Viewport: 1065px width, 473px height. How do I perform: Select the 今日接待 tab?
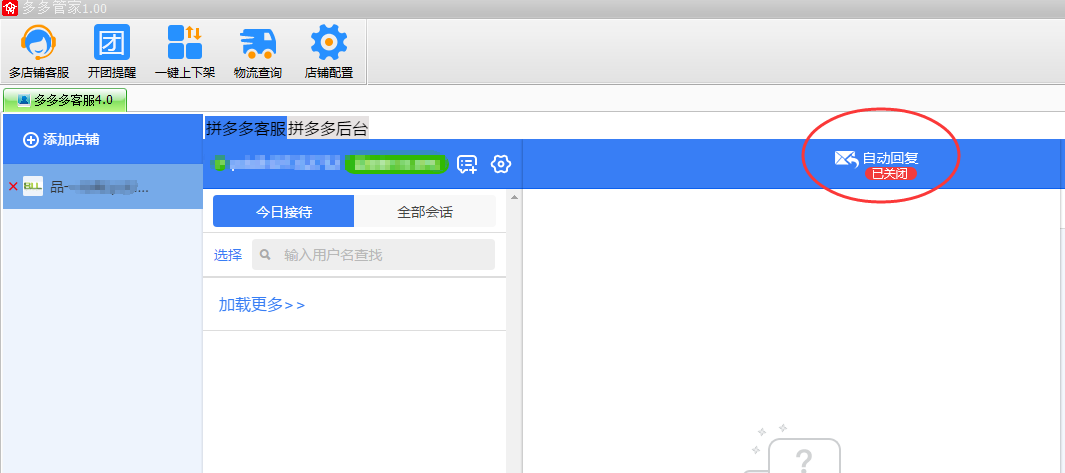tap(283, 211)
